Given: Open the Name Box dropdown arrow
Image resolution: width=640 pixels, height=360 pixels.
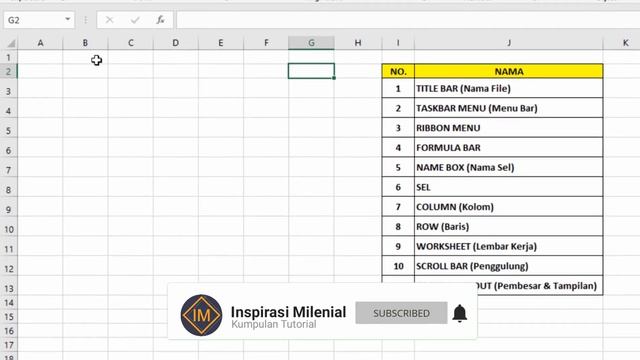Looking at the screenshot, I should tap(67, 20).
